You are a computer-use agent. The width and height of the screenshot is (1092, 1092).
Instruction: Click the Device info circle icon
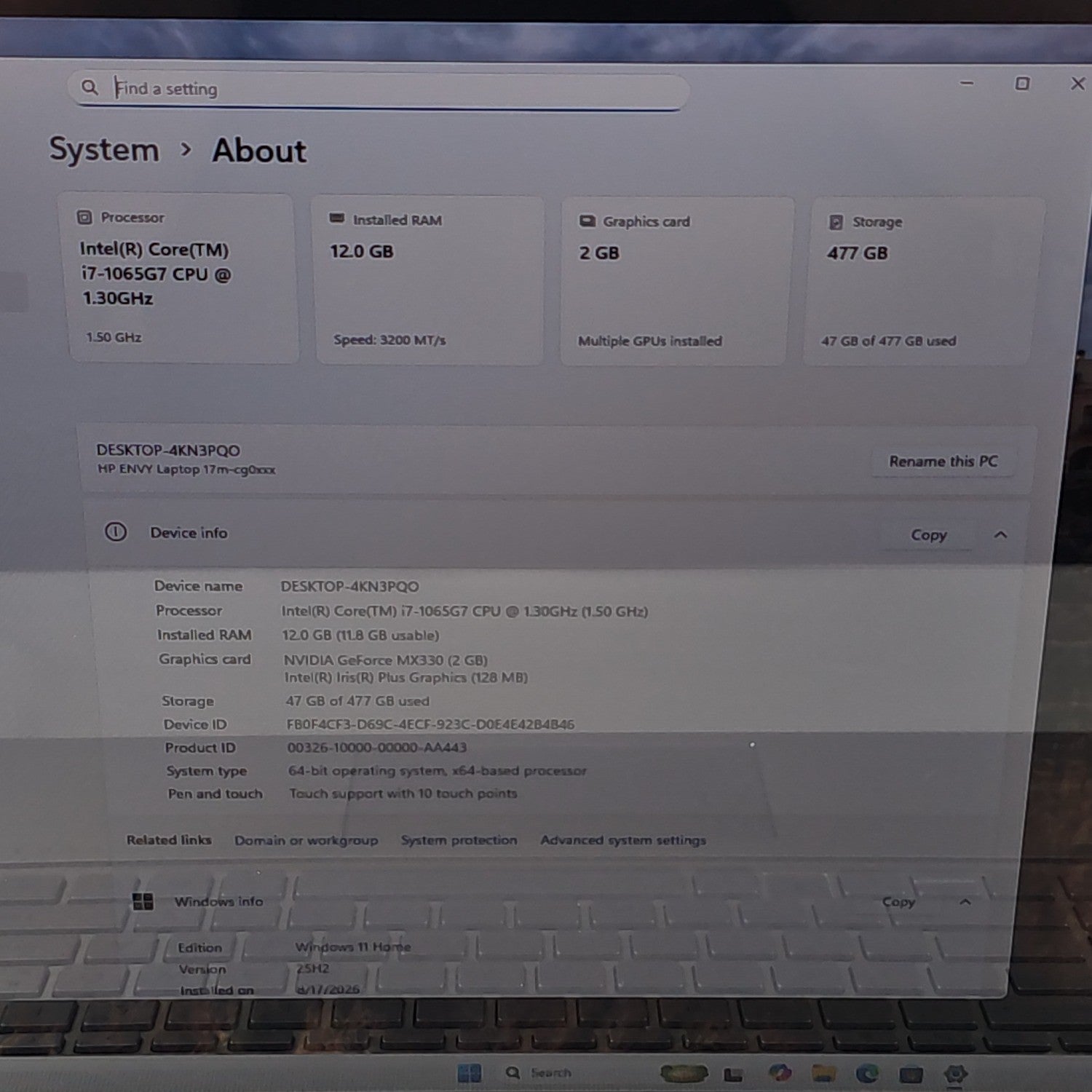pos(116,532)
